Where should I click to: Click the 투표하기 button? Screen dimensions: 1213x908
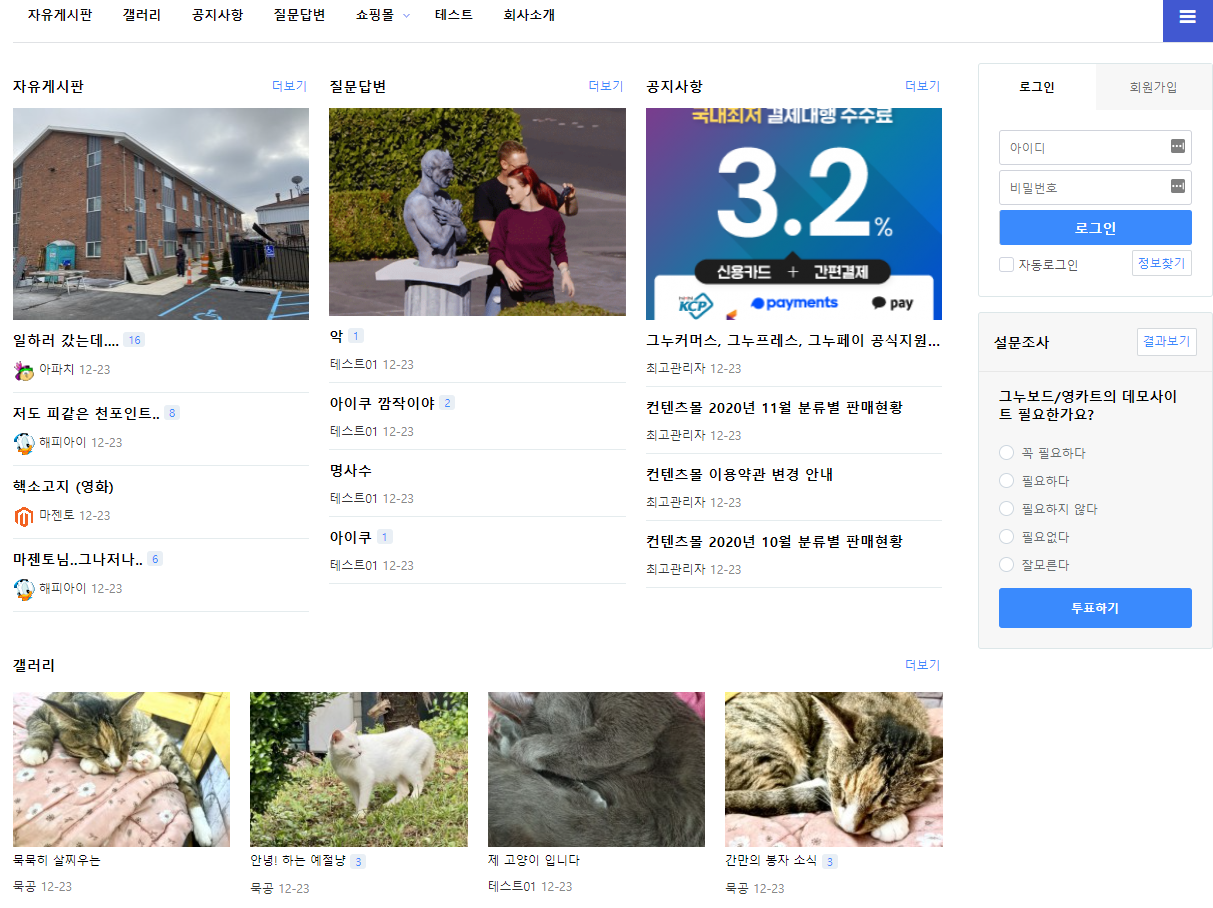tap(1095, 608)
